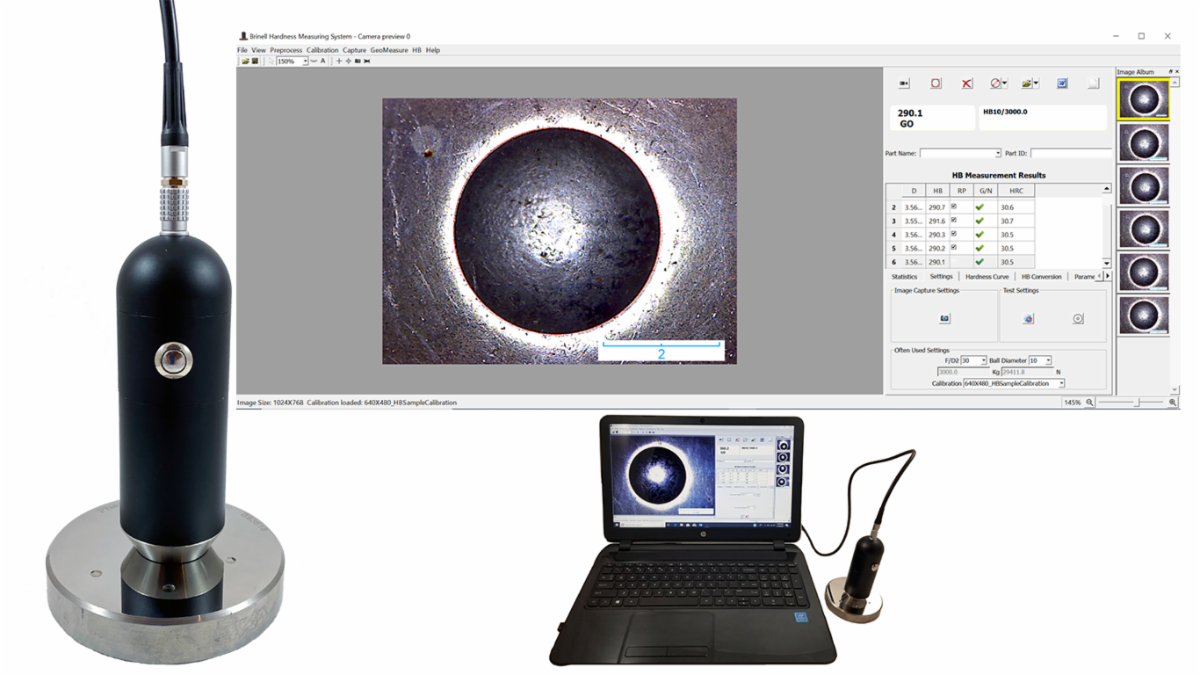This screenshot has height=675, width=1200.
Task: Click the red X delete measurement icon
Action: pyautogui.click(x=967, y=84)
